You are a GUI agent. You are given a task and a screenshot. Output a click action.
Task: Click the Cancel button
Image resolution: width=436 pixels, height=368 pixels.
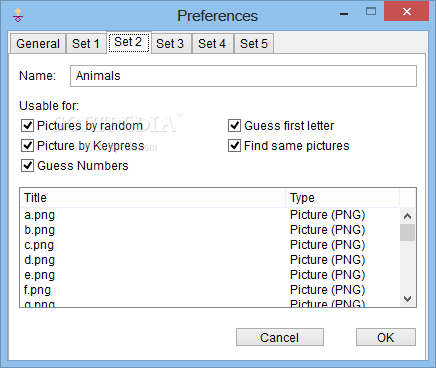(280, 337)
